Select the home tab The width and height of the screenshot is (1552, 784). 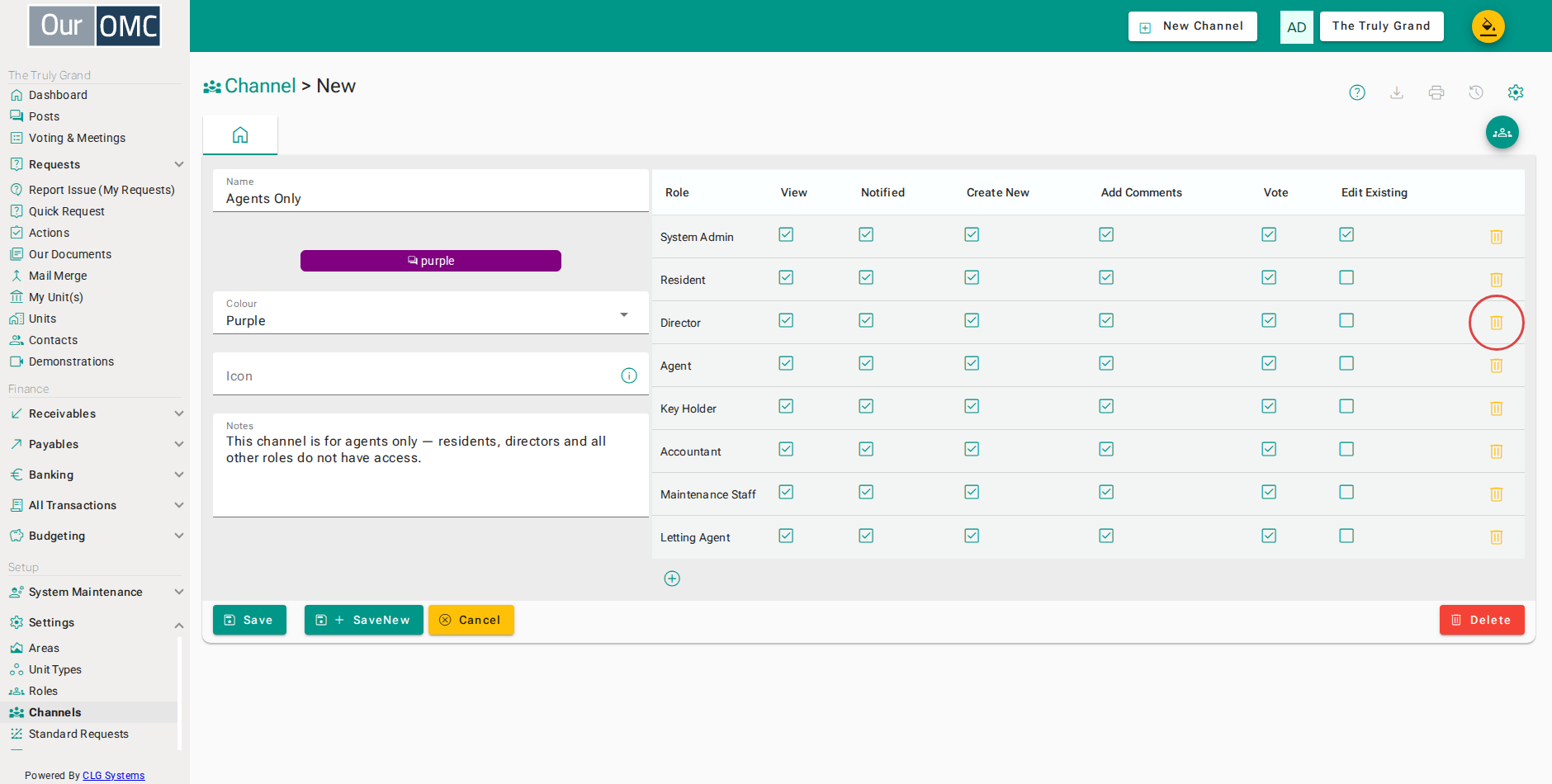240,135
